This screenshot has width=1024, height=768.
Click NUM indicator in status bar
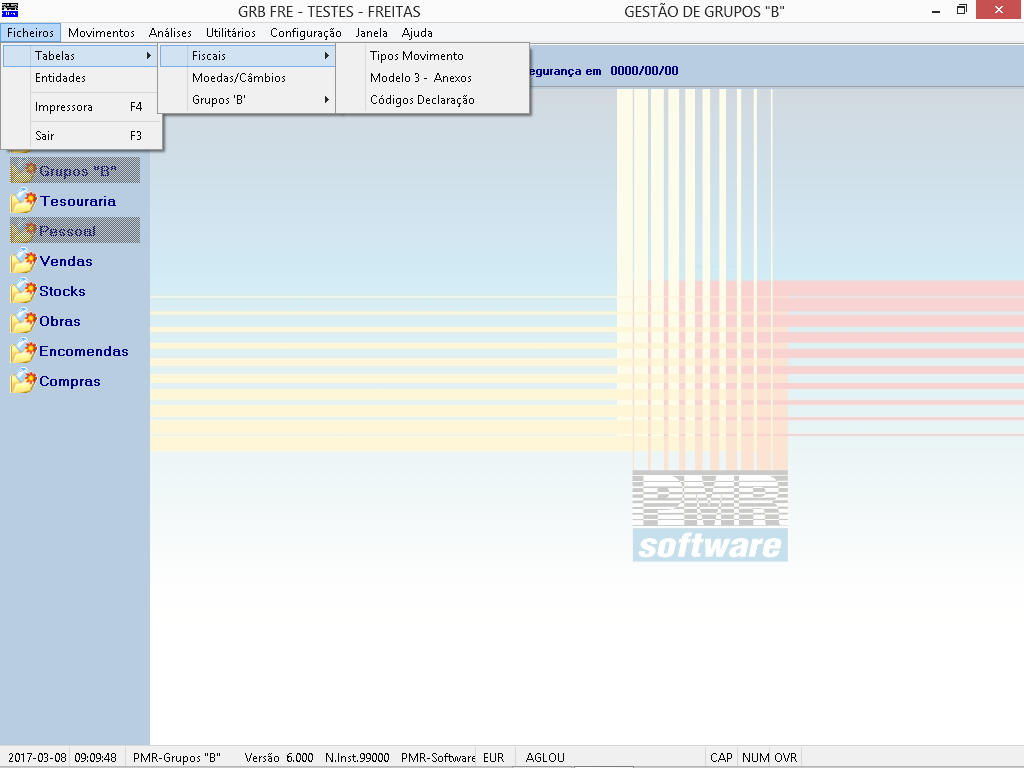coord(755,758)
